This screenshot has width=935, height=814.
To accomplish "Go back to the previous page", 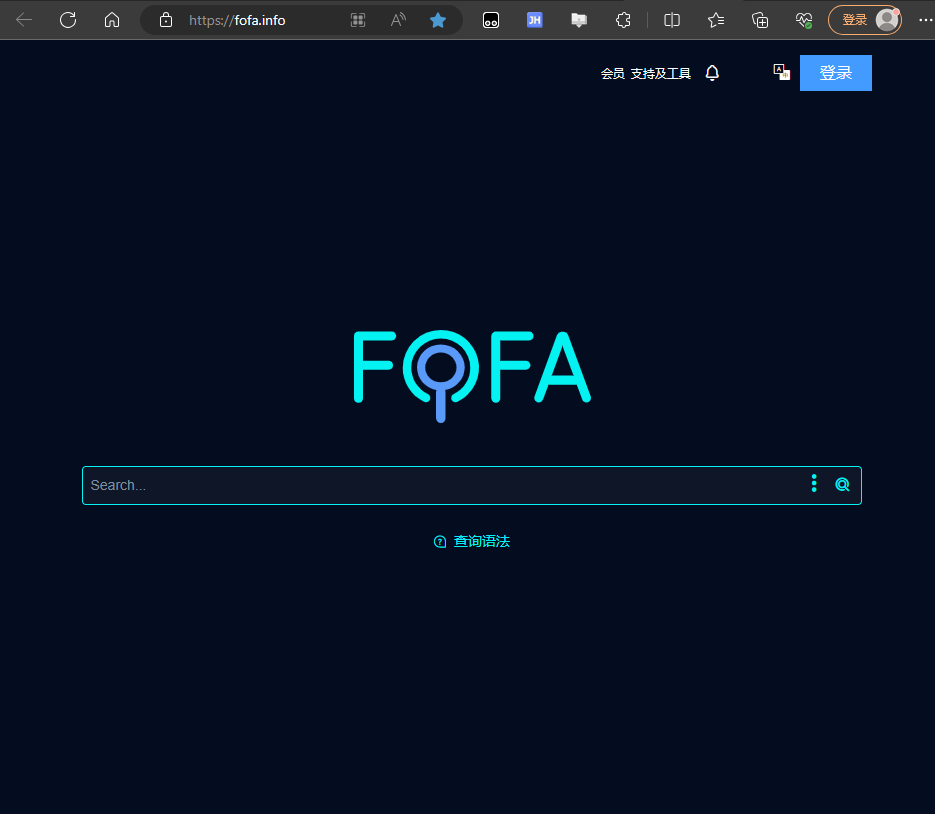I will click(24, 20).
